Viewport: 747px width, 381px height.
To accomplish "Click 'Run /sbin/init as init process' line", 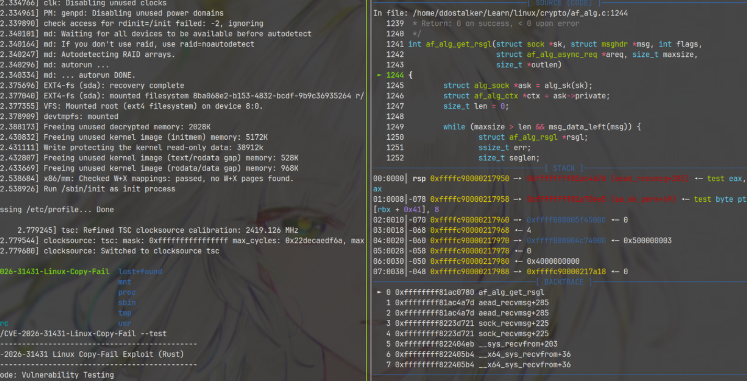I will click(x=88, y=189).
